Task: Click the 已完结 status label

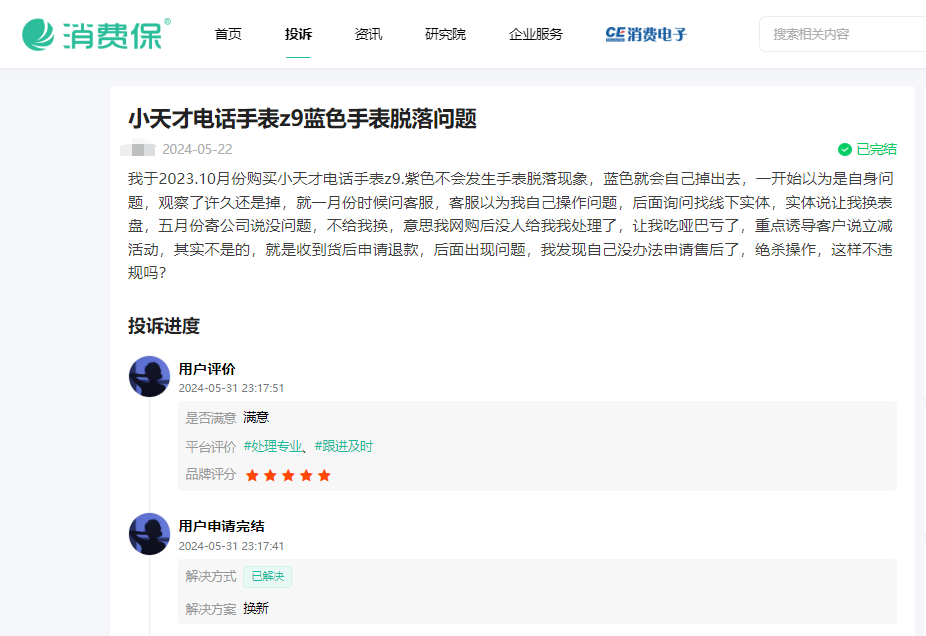Action: pos(876,149)
